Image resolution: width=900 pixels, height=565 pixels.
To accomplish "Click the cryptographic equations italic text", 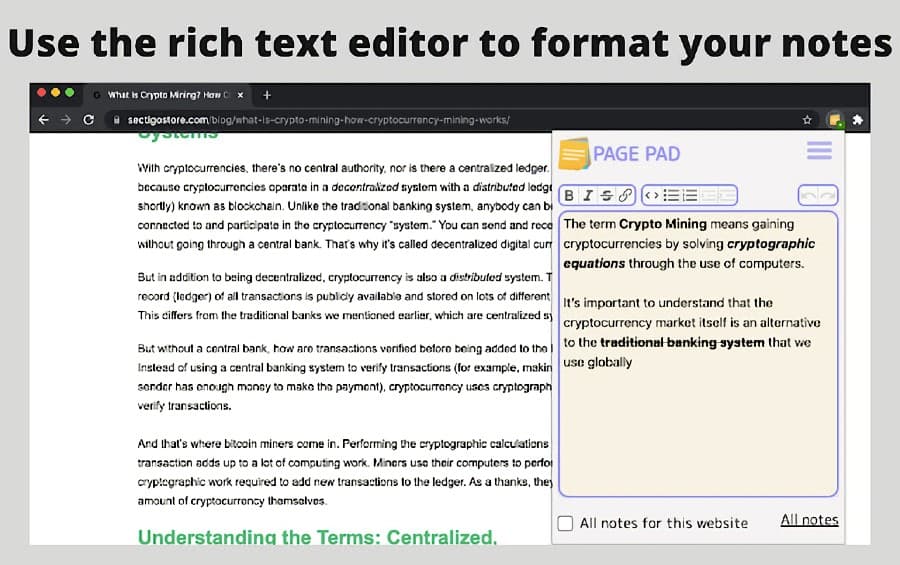I will (689, 254).
